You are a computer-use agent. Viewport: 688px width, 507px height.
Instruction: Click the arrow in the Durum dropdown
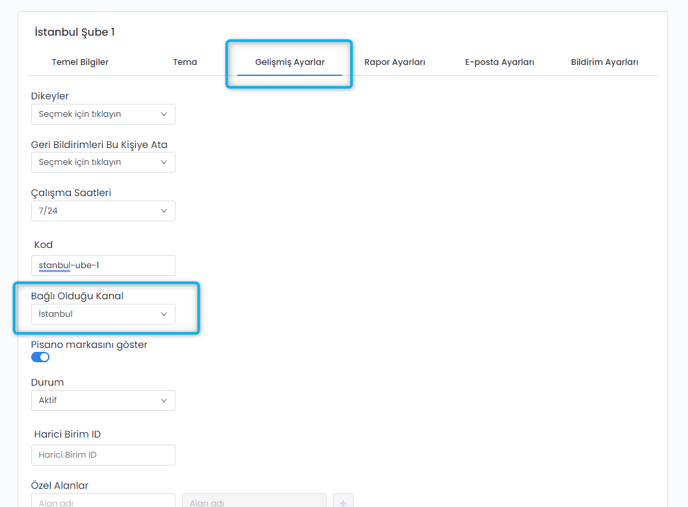pyautogui.click(x=164, y=400)
